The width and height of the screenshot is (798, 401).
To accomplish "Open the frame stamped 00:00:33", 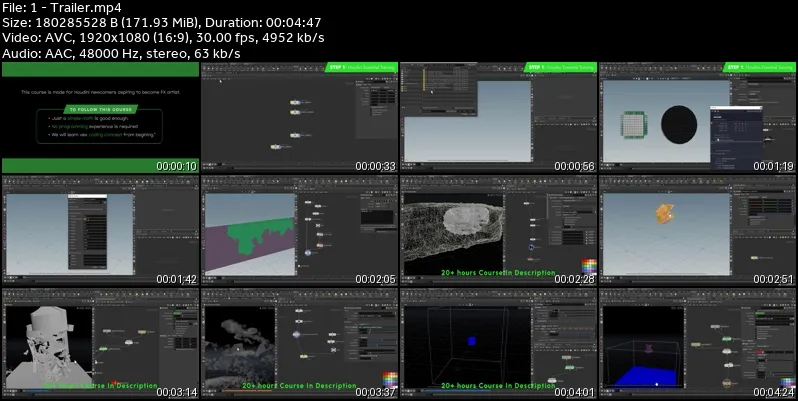I will pyautogui.click(x=299, y=118).
